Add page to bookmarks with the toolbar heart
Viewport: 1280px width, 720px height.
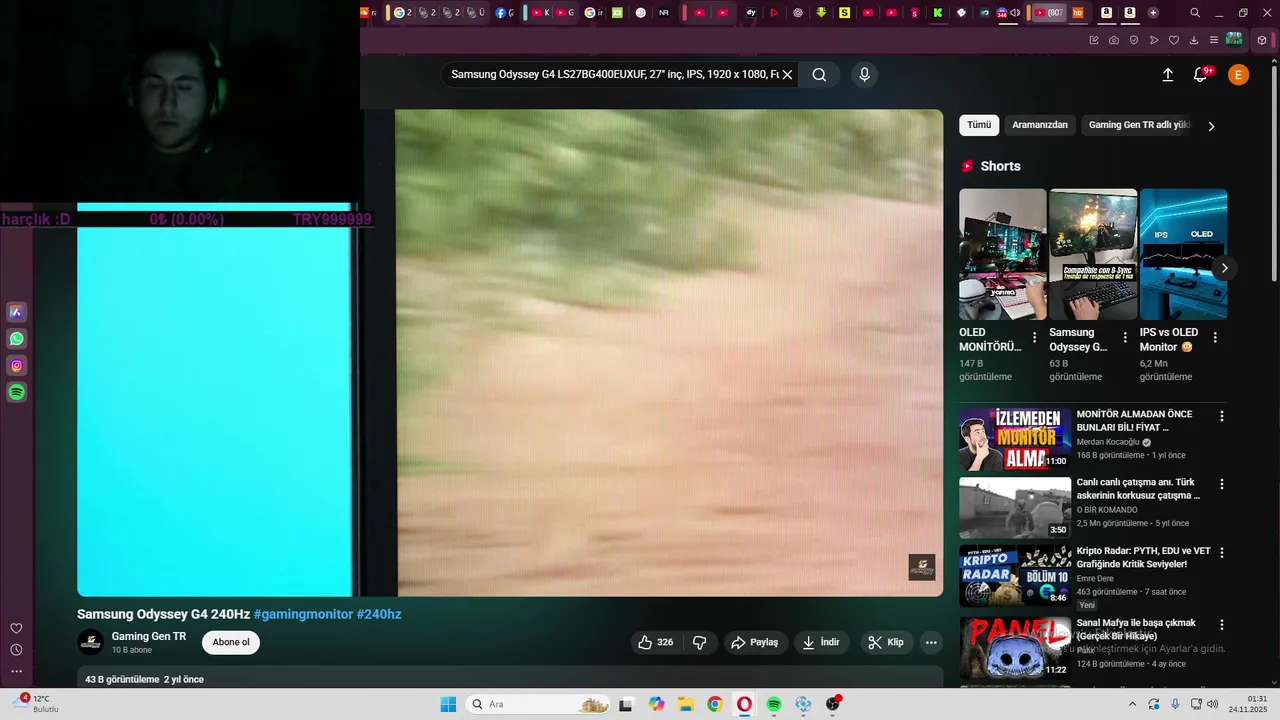[1174, 40]
